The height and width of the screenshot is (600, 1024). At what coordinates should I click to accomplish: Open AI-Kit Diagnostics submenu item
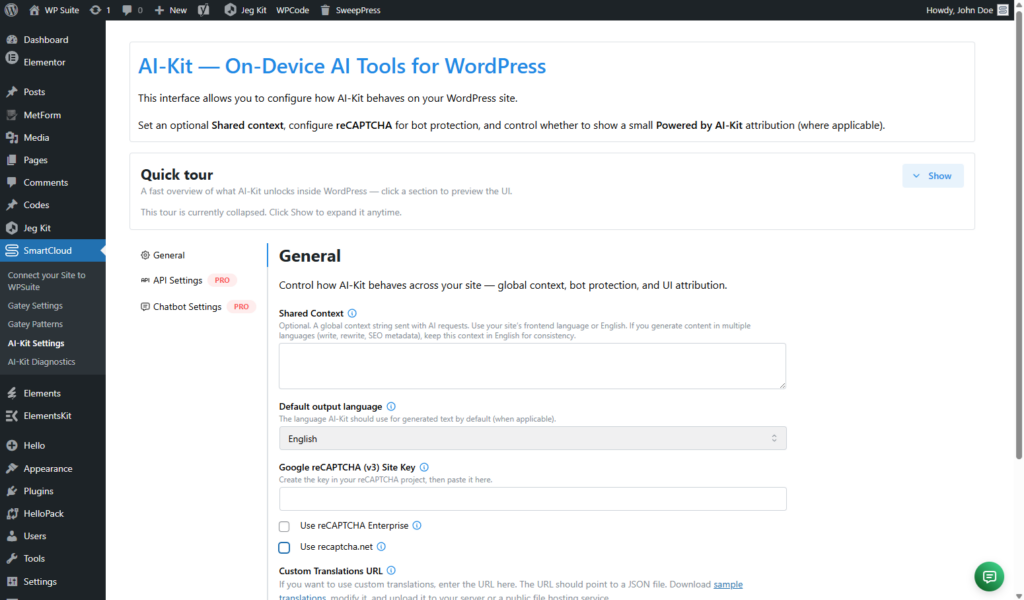[x=41, y=362]
